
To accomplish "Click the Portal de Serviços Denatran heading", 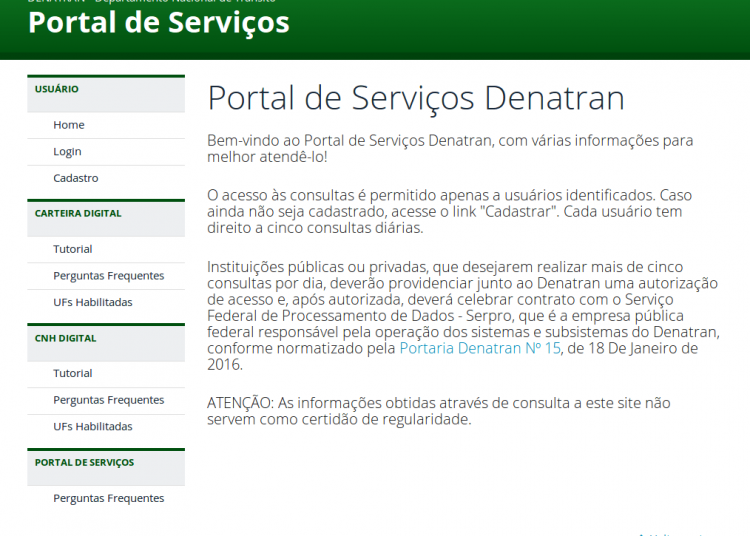I will coord(416,98).
